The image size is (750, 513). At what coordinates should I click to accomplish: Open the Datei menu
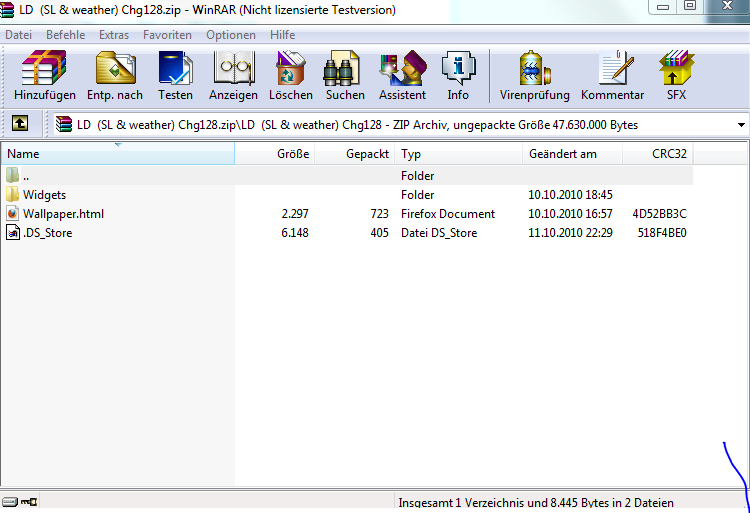(19, 35)
